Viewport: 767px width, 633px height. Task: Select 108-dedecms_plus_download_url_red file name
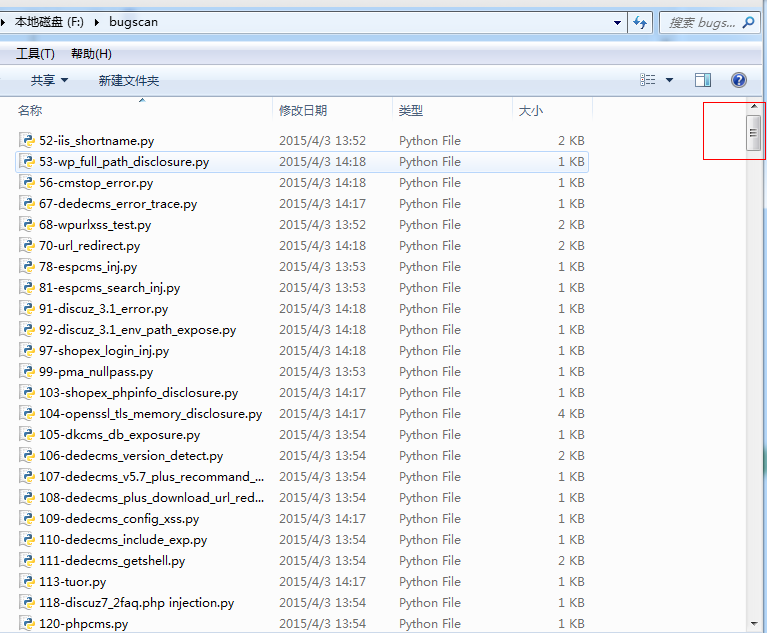point(151,498)
